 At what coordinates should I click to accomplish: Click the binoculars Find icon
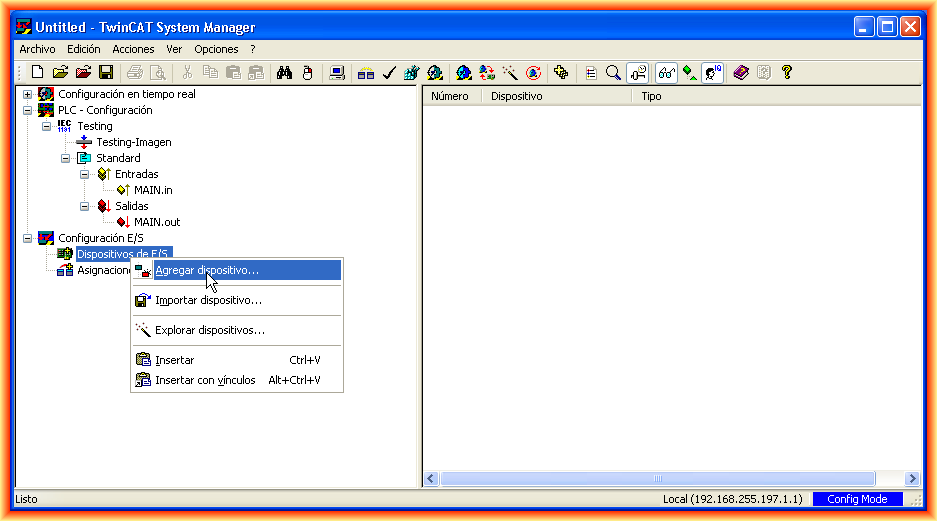tap(284, 72)
